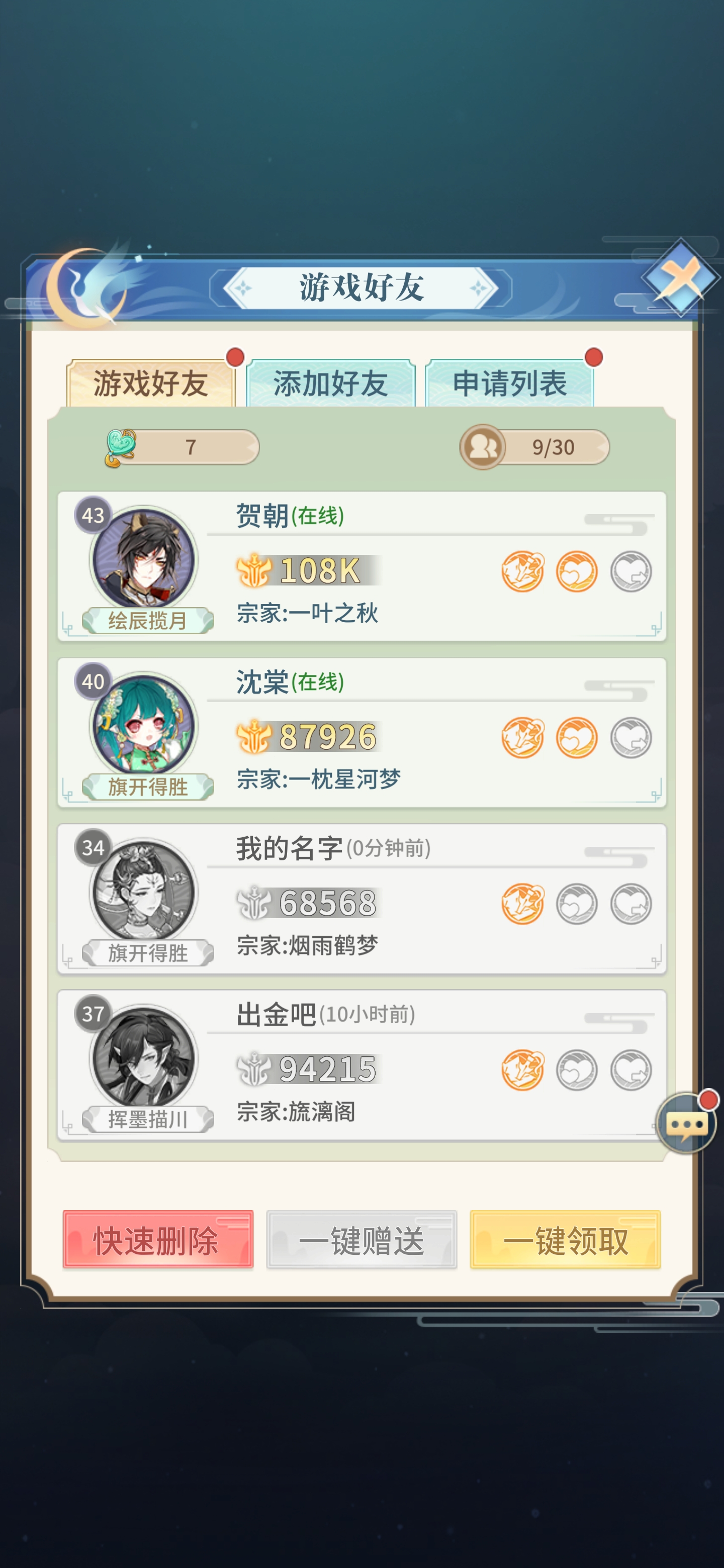Tap the friend count people icon

(482, 447)
